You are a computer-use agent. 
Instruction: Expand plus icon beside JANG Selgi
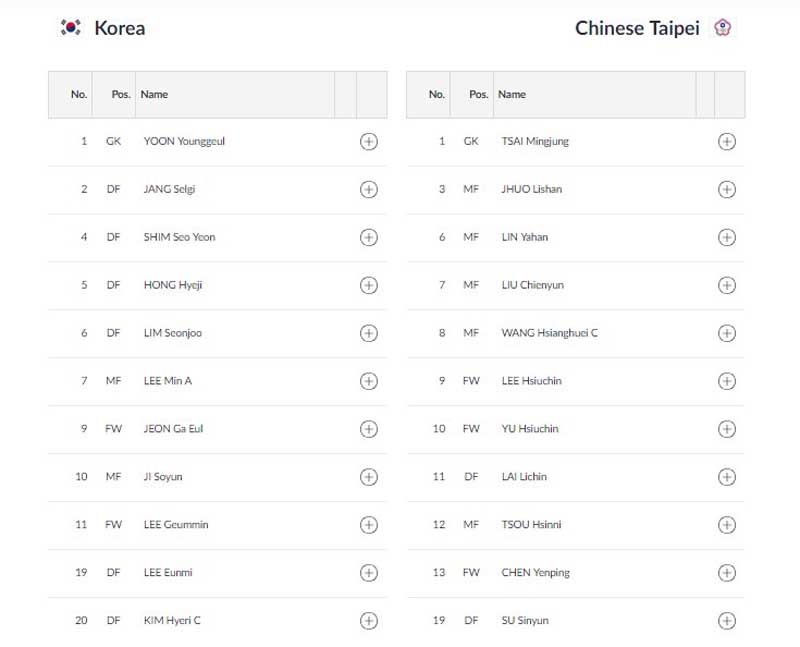click(369, 189)
